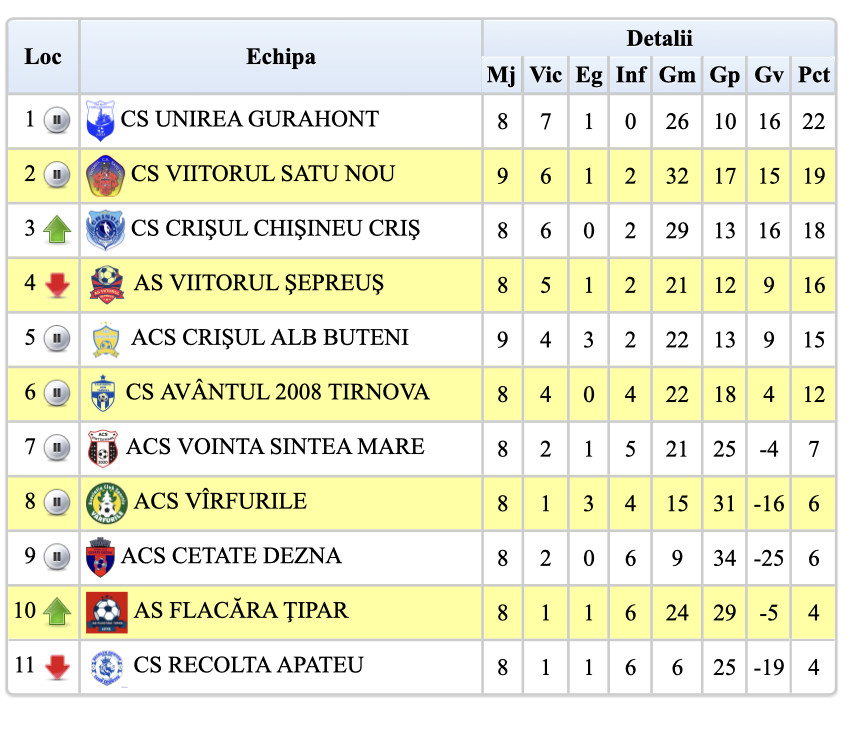Click the Vic column header
Image resolution: width=856 pixels, height=735 pixels.
pyautogui.click(x=546, y=75)
